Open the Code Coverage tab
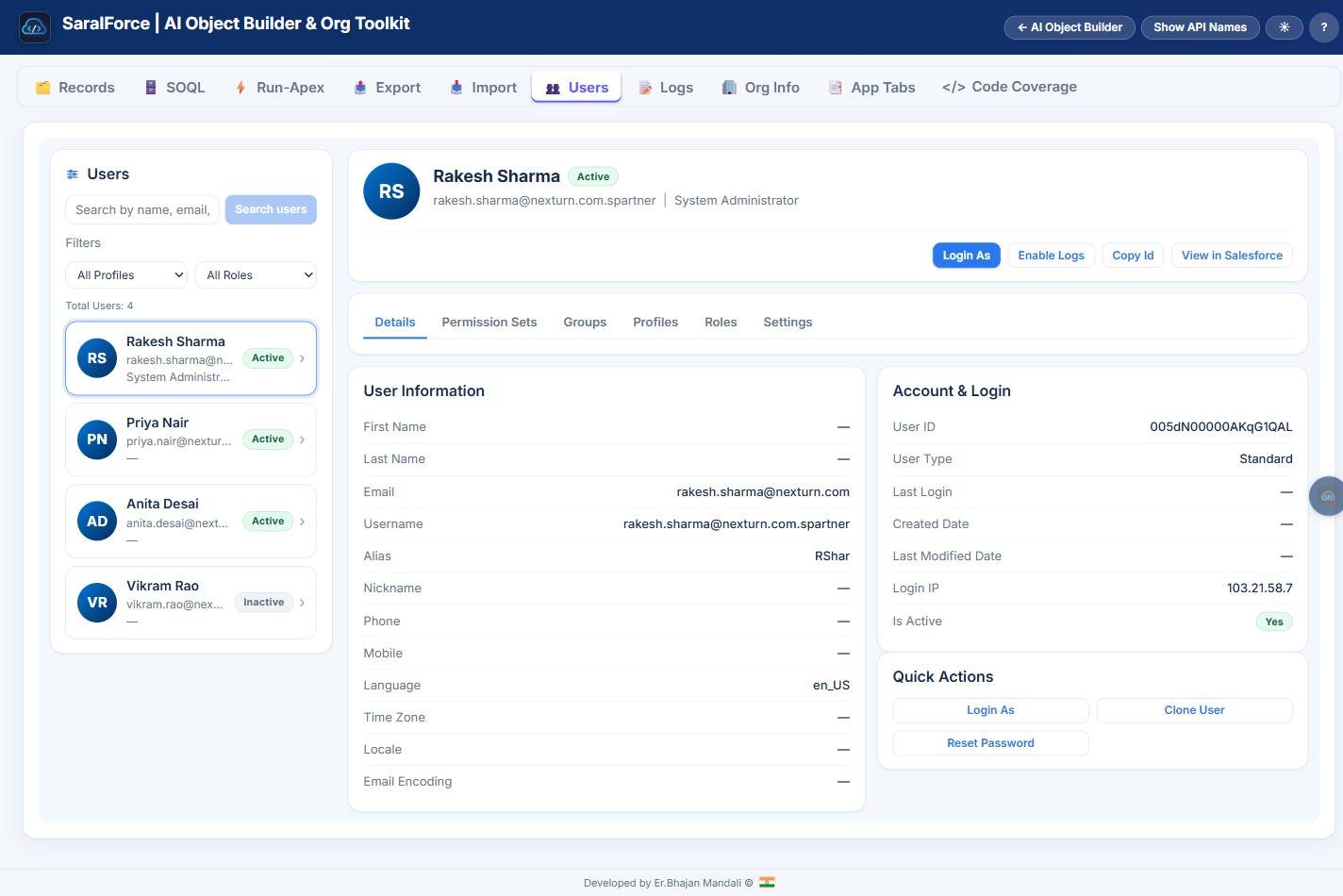The image size is (1343, 896). tap(1009, 87)
